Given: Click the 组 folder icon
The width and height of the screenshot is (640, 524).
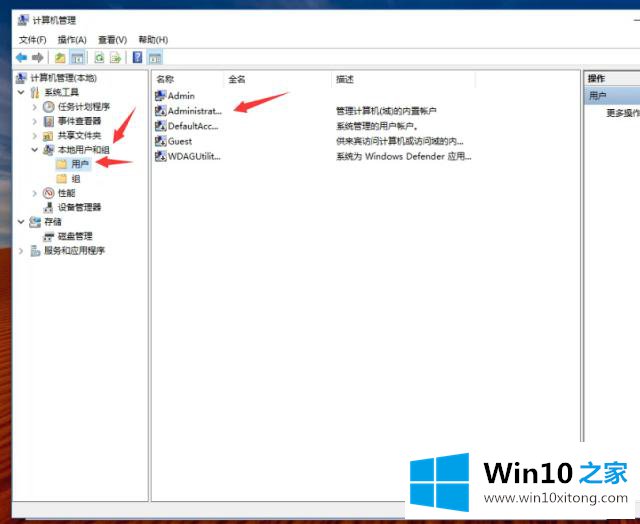Looking at the screenshot, I should click(x=62, y=178).
